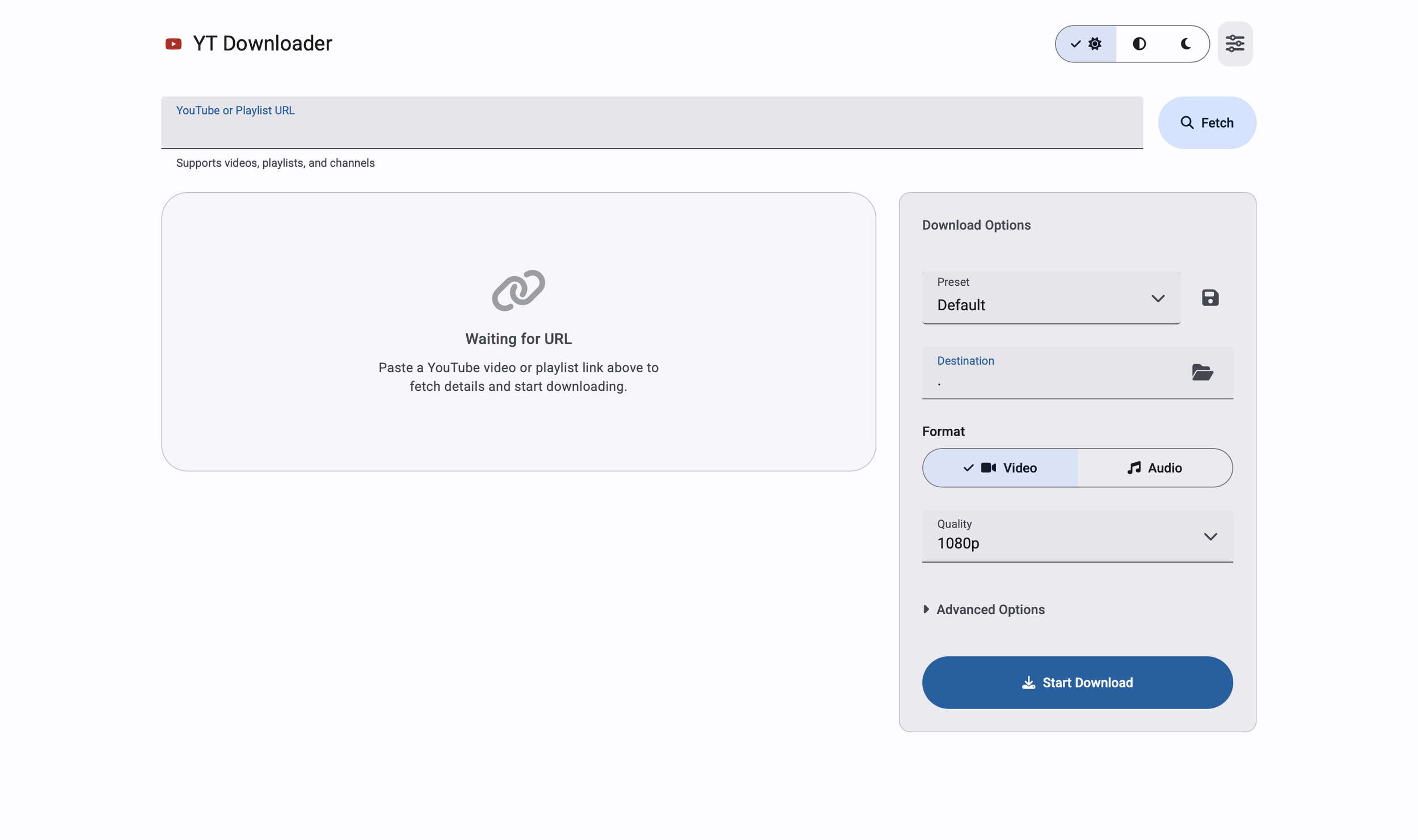Switch to auto contrast theme
Screen dimensions: 1418x840
pyautogui.click(x=1138, y=44)
